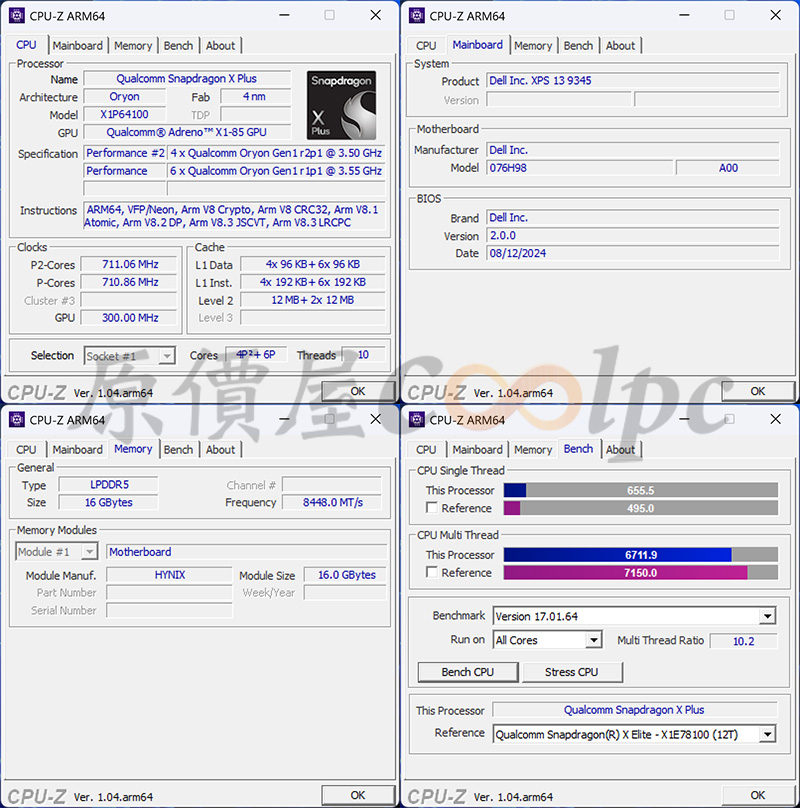800x808 pixels.
Task: Click the CPU-Z app icon in the top-left window title bar
Action: (16, 15)
